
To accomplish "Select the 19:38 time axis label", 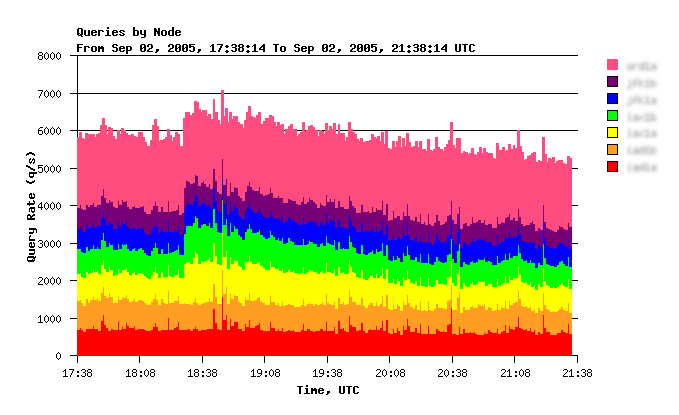I will tap(327, 373).
